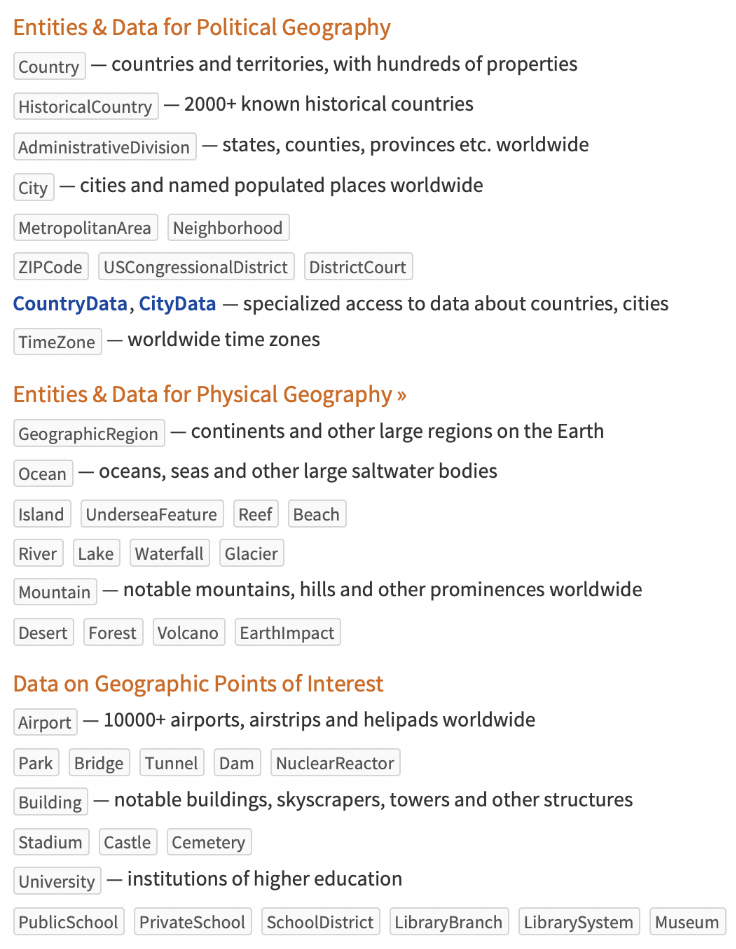Open the LibrarySystem entity link
The width and height of the screenshot is (736, 949).
(x=580, y=922)
